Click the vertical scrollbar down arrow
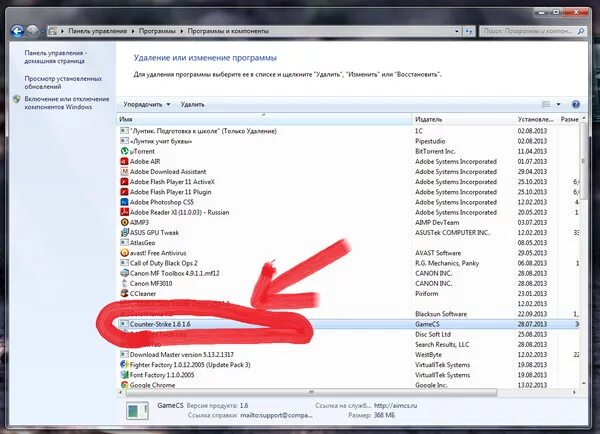Screen dimensions: 600x434 point(584,383)
